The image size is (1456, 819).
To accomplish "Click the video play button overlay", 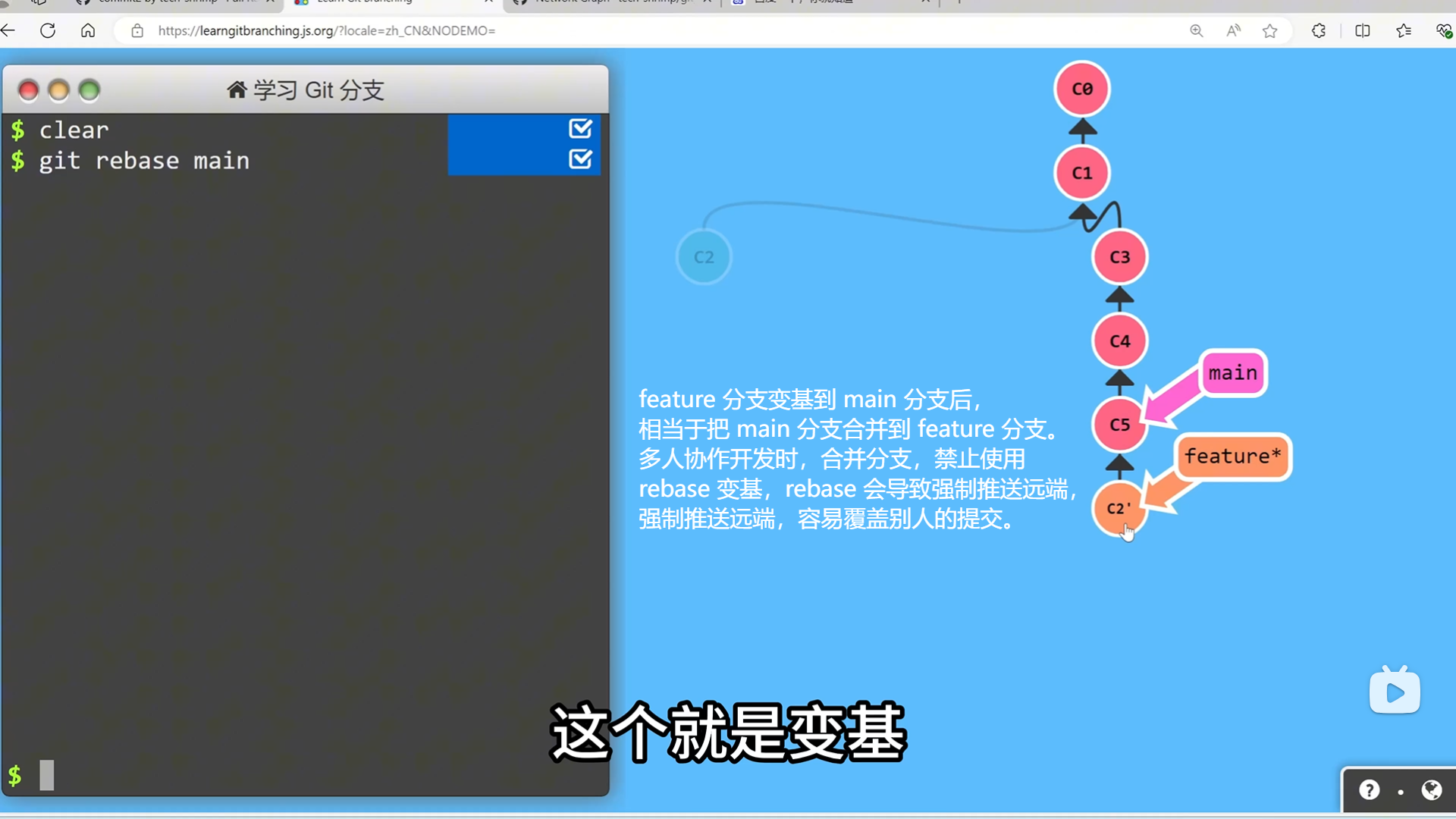I will [x=1395, y=692].
